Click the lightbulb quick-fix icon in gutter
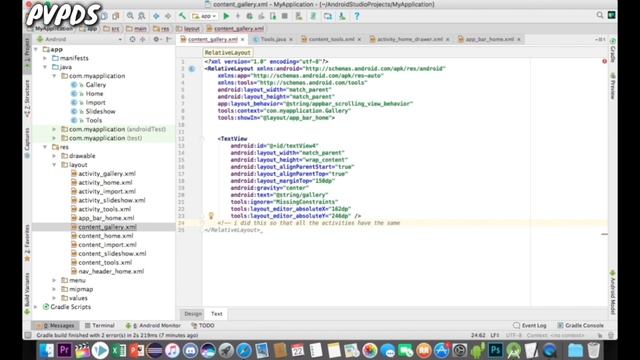Screen dimensions: 640x360 (x=211, y=216)
